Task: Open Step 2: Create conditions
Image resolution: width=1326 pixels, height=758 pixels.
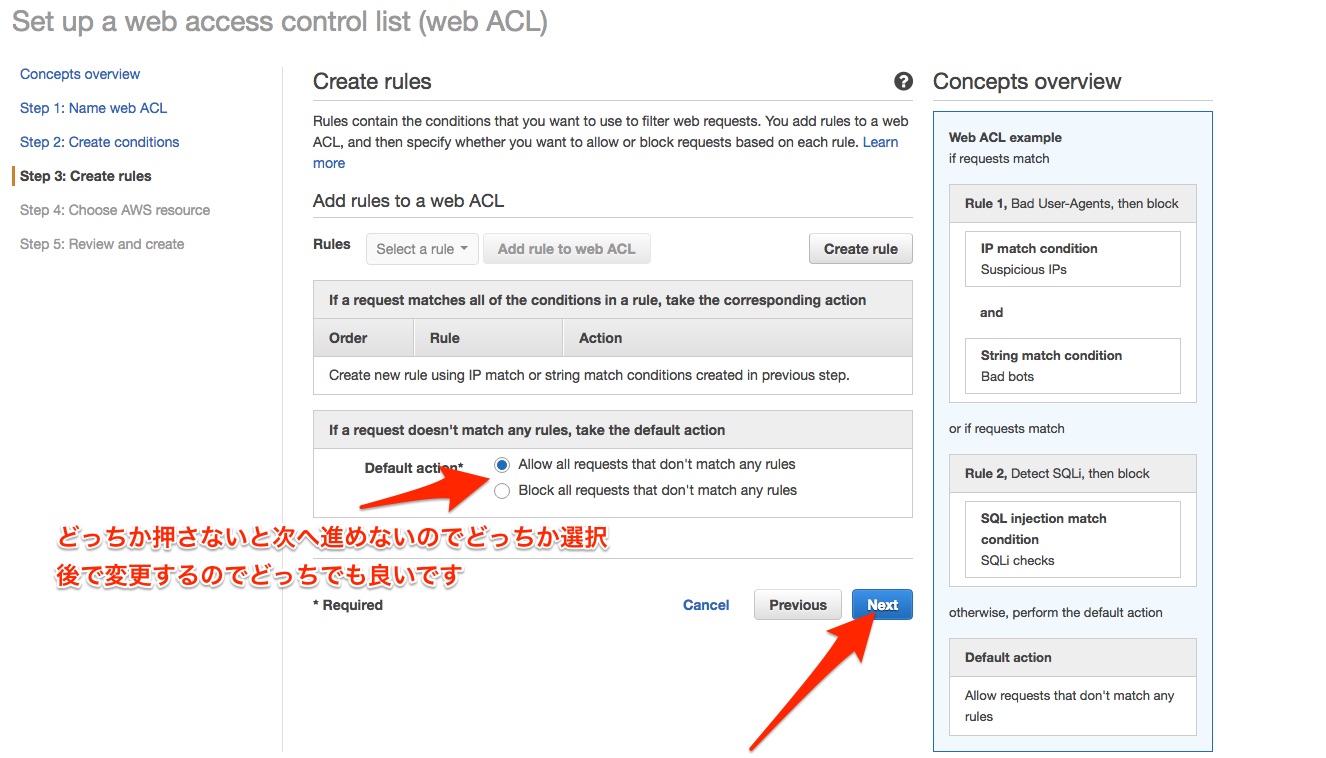Action: click(x=99, y=142)
